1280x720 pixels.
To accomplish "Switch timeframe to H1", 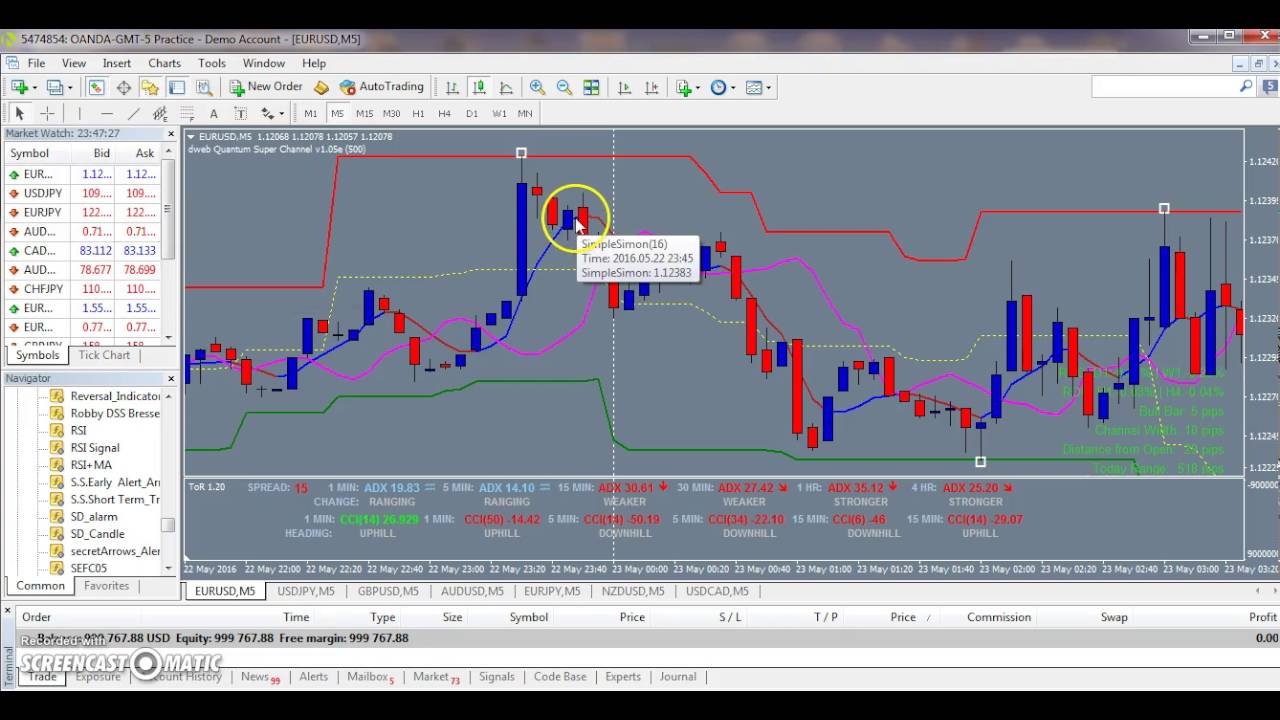I will pyautogui.click(x=418, y=113).
